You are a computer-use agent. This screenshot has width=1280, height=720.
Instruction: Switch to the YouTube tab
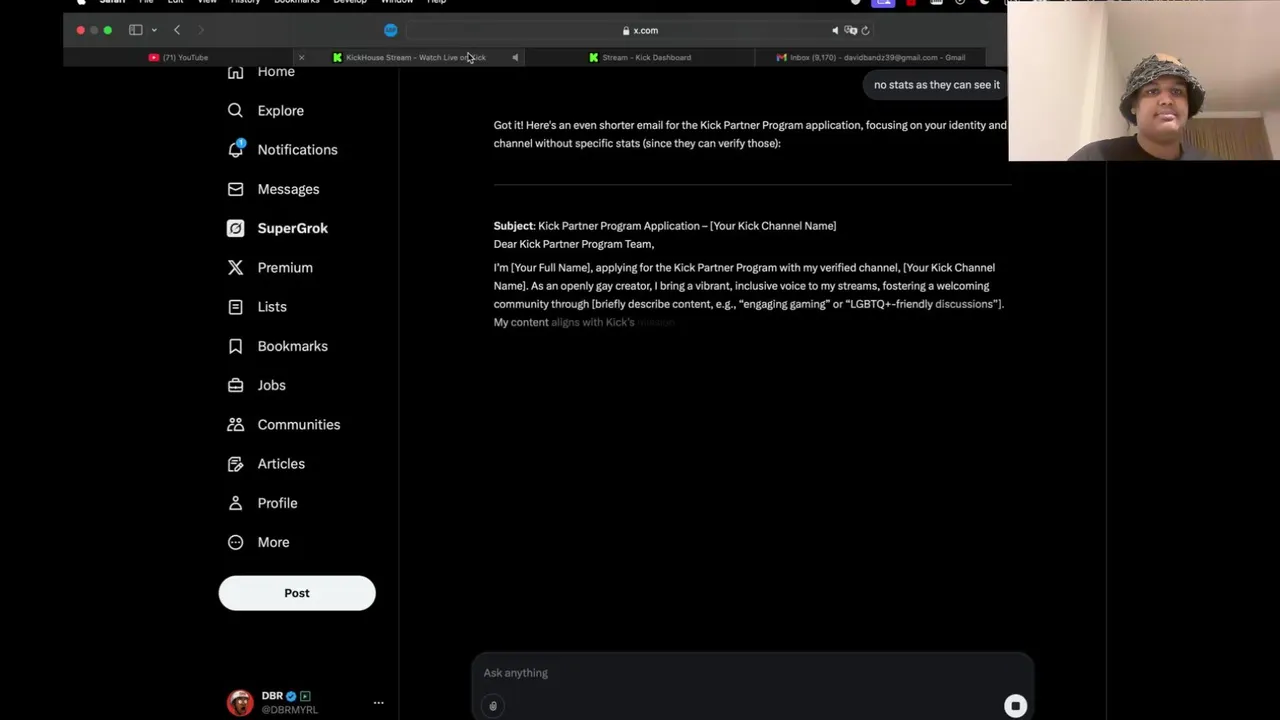(x=178, y=57)
